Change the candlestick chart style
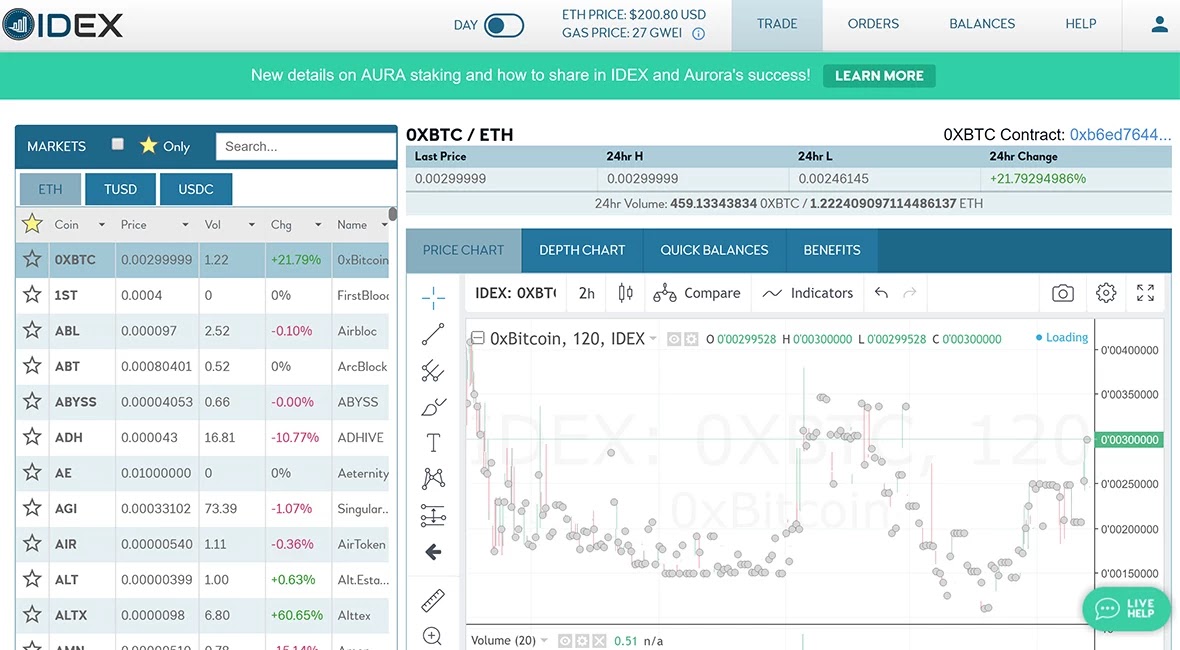 tap(625, 293)
